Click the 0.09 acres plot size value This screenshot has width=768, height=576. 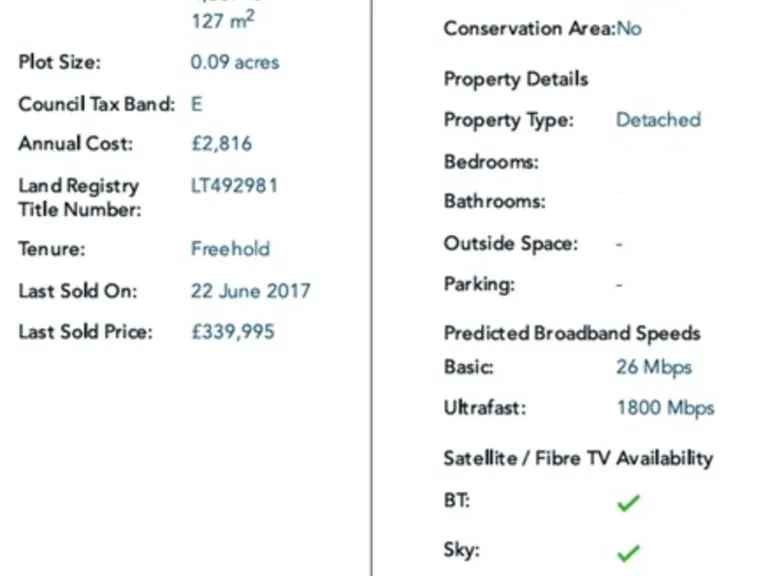[x=235, y=62]
